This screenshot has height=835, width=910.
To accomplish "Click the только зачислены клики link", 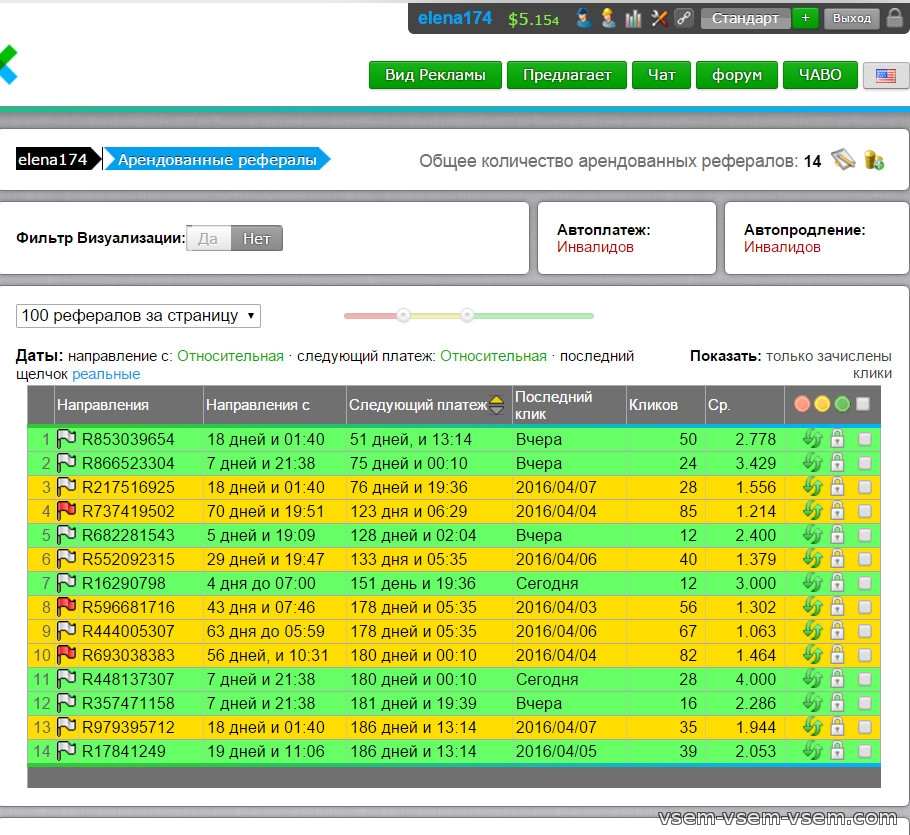I will (829, 364).
